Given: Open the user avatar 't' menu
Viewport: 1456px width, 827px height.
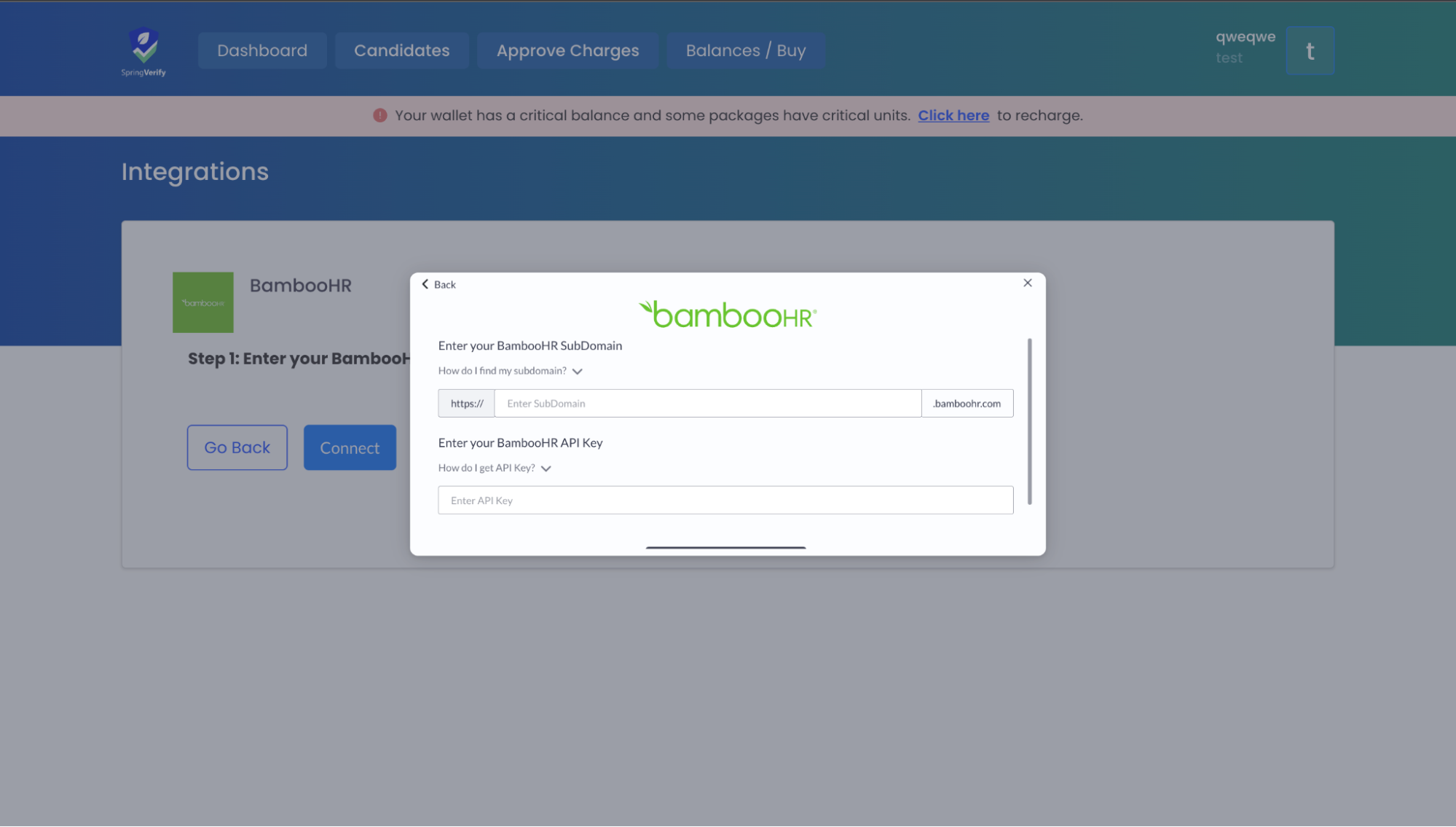Looking at the screenshot, I should pyautogui.click(x=1309, y=50).
